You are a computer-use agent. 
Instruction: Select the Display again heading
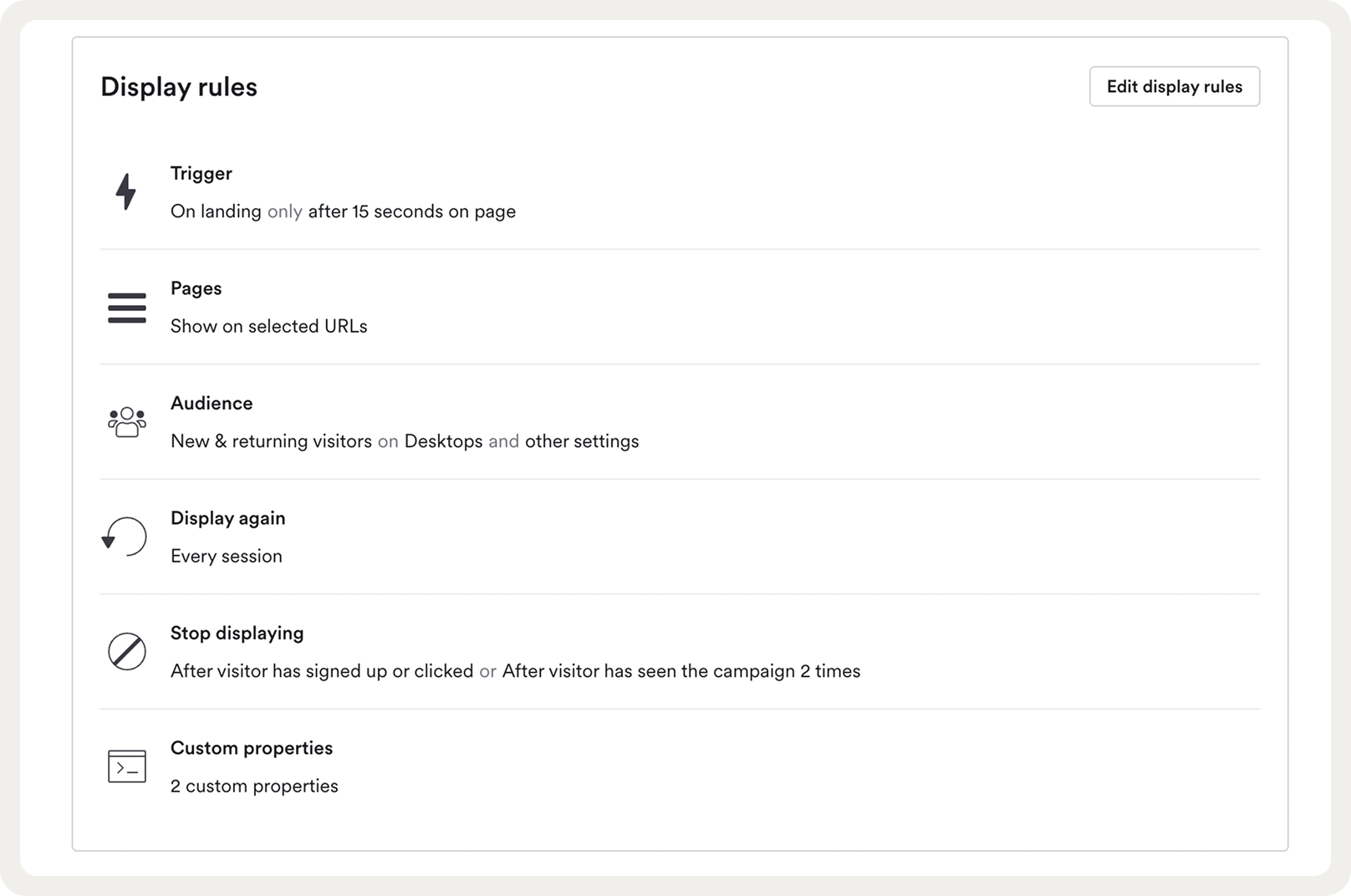(x=228, y=518)
